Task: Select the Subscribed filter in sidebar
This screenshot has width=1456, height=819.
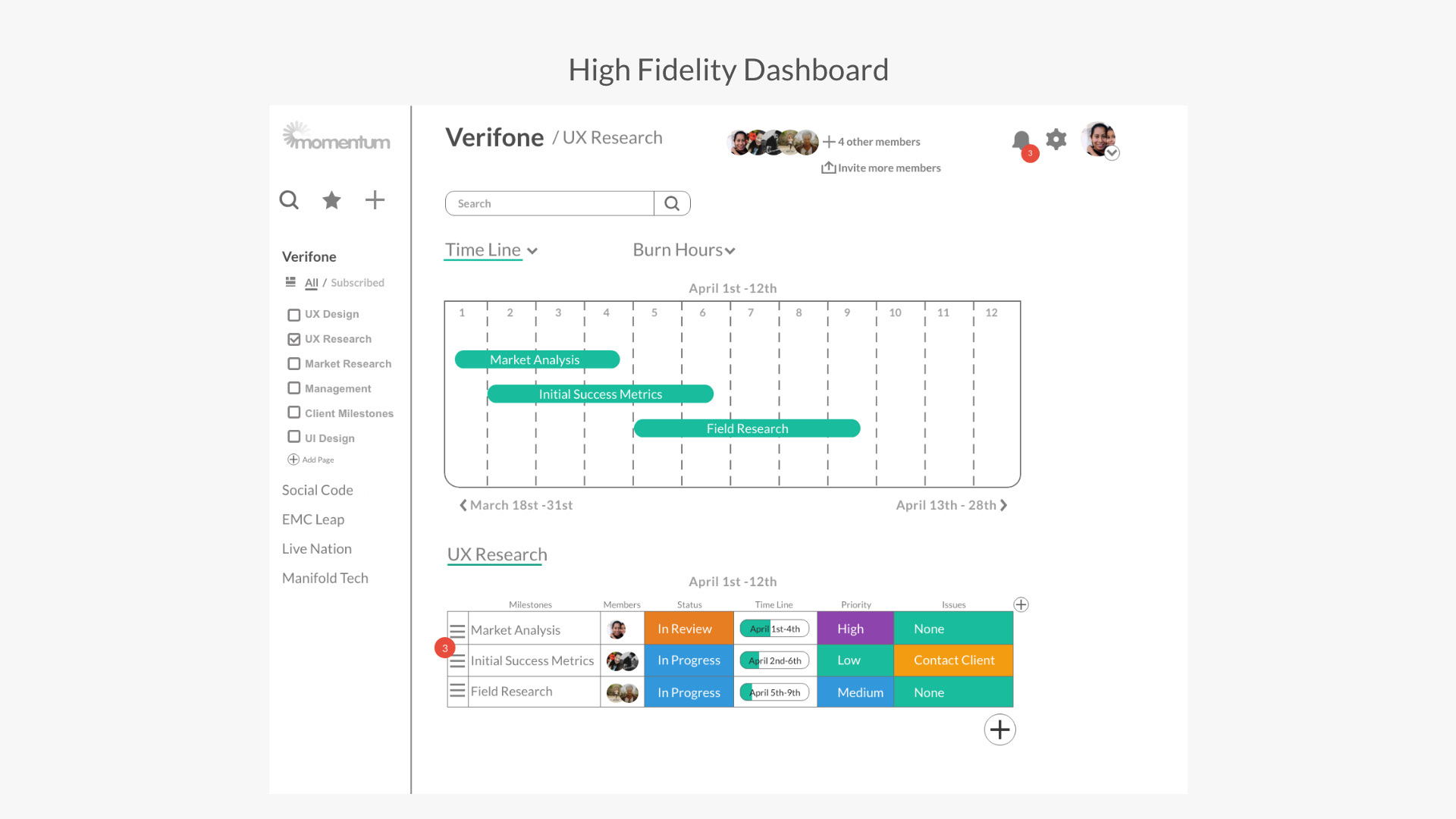Action: tap(357, 283)
